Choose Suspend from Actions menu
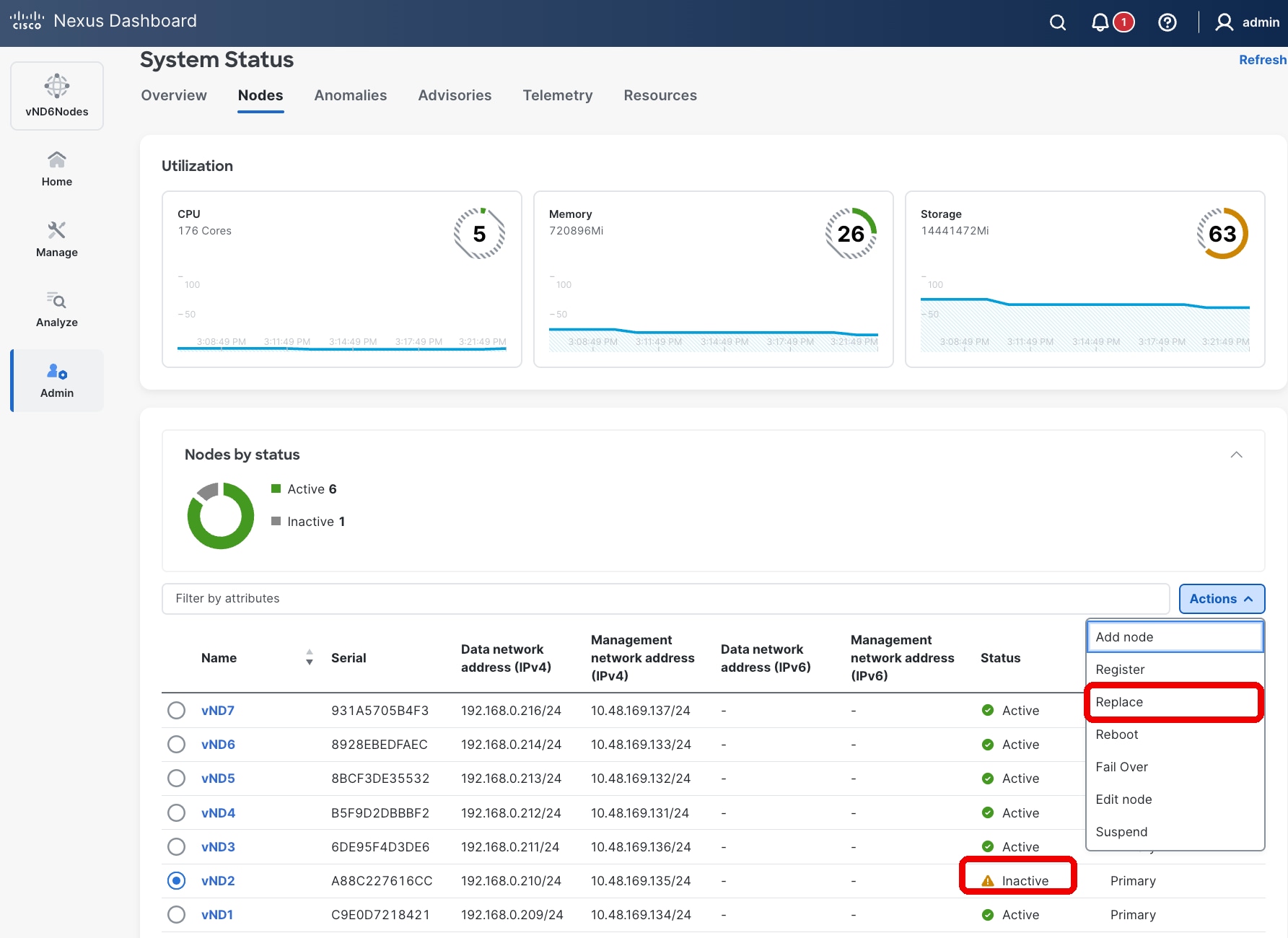 (x=1175, y=832)
